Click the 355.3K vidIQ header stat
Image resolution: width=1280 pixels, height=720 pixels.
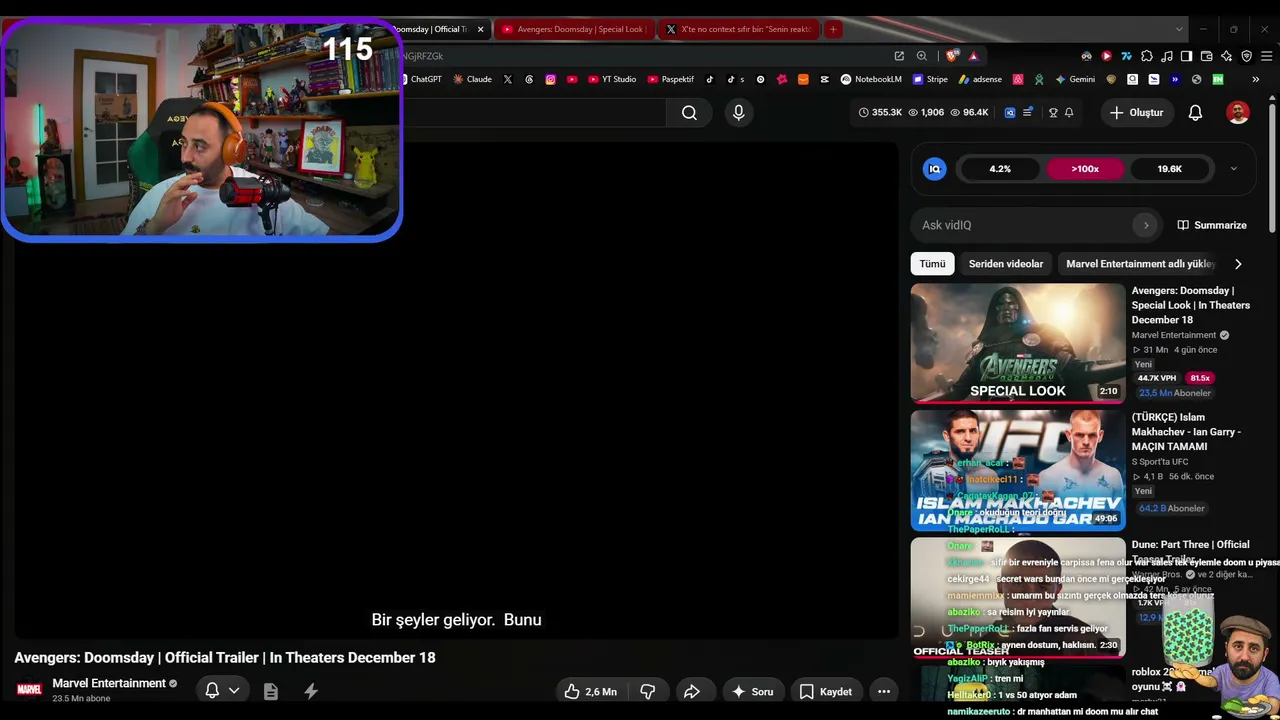881,113
